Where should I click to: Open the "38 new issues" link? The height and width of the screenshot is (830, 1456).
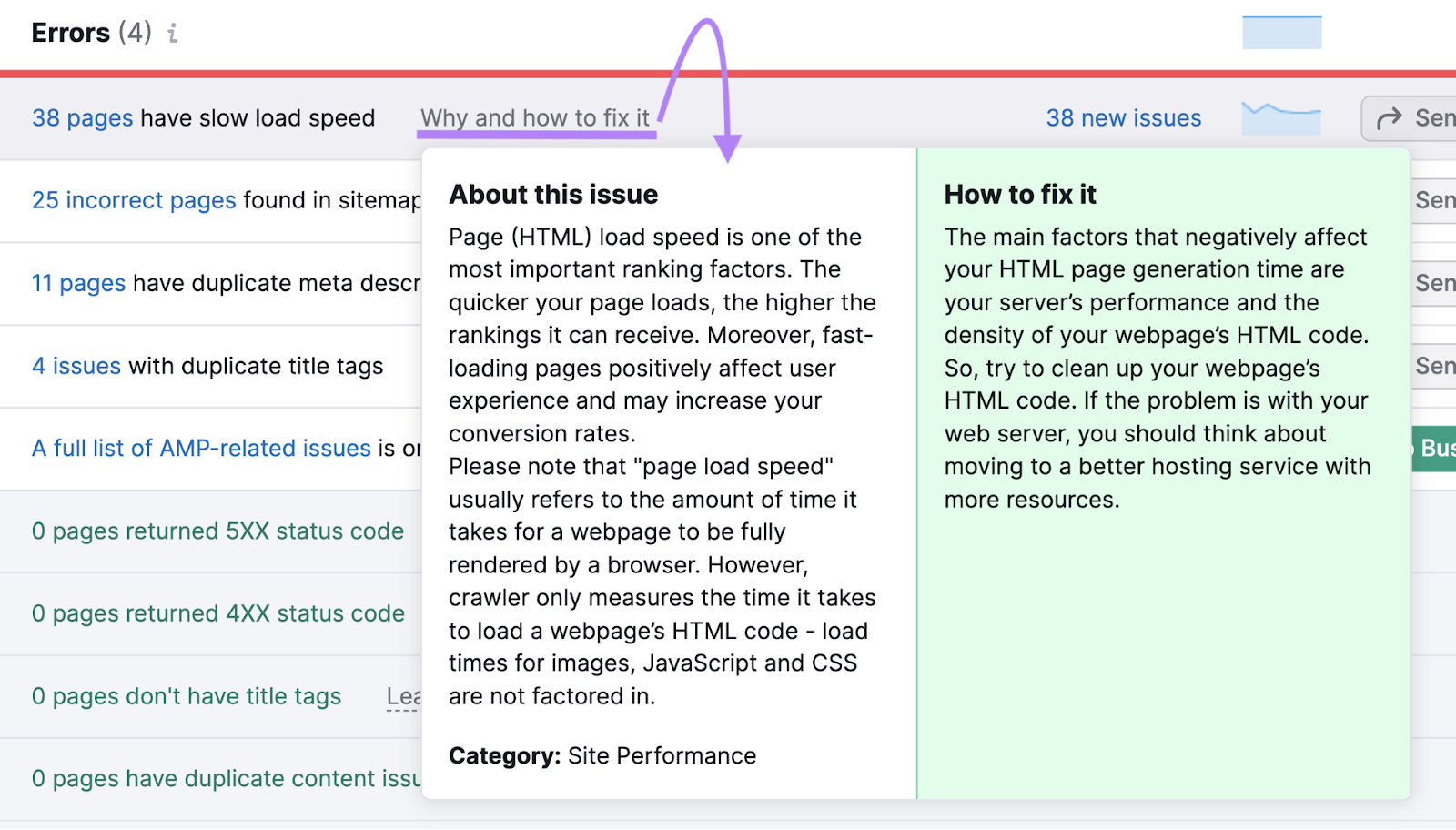pos(1124,117)
